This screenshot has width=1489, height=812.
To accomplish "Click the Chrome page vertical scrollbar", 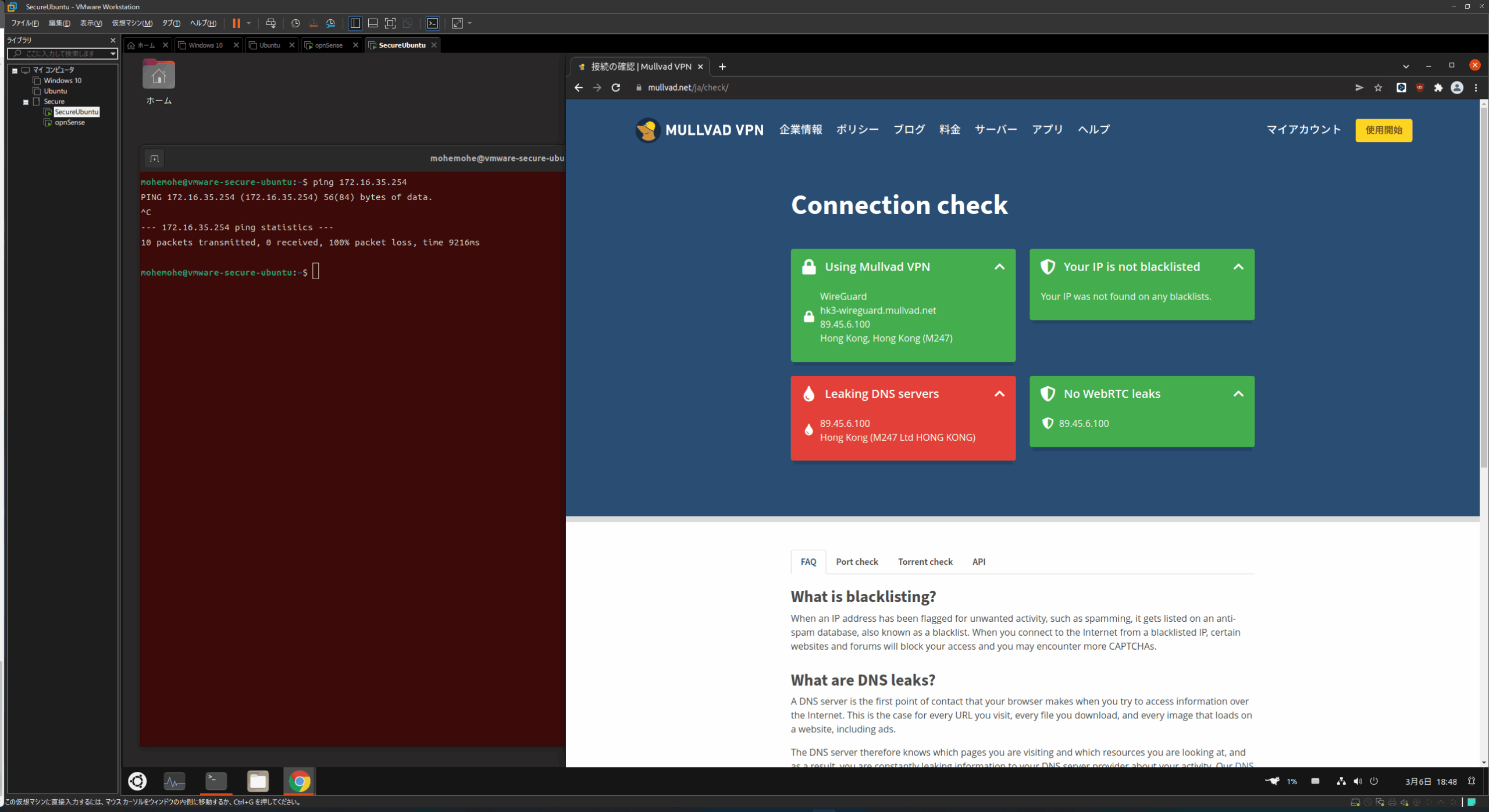I will pyautogui.click(x=1484, y=288).
